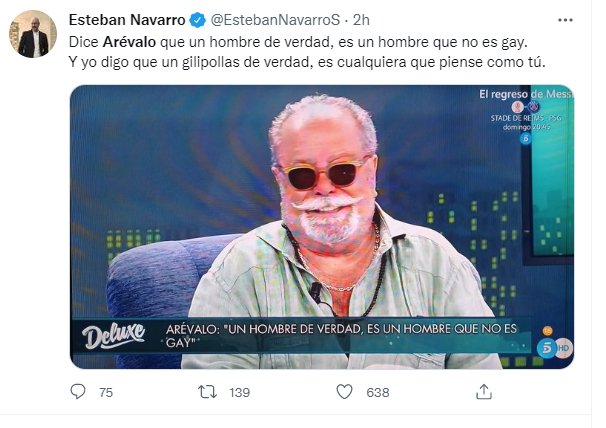
Task: Click the bold word Arévalo in the tweet
Action: (x=129, y=42)
